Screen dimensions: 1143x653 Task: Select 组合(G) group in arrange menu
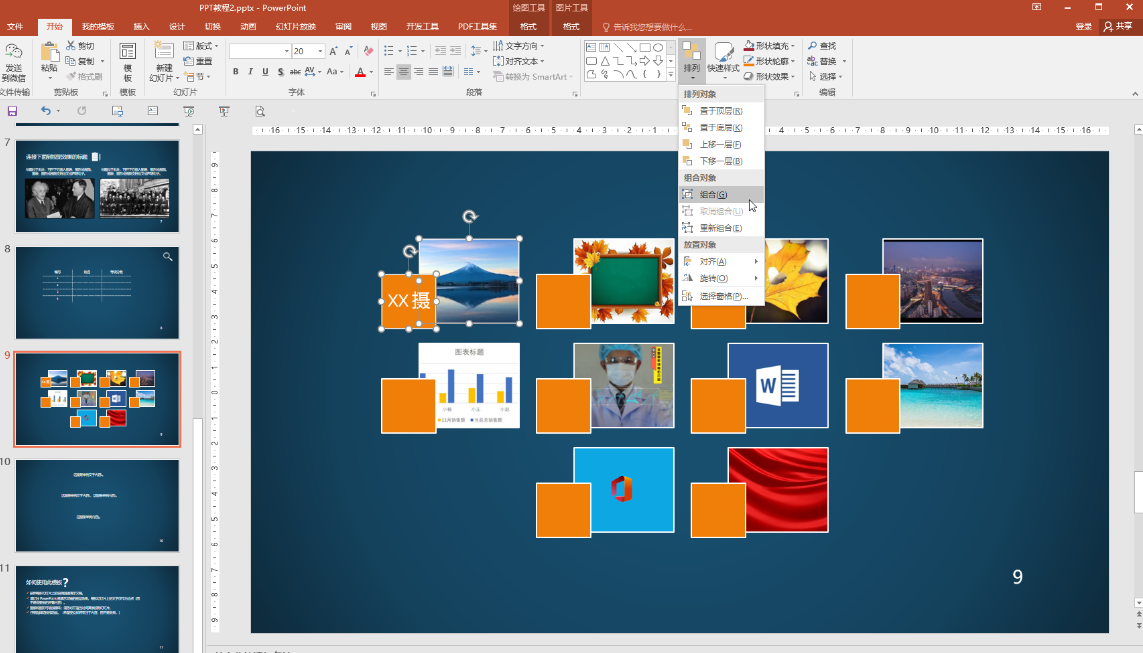click(713, 195)
